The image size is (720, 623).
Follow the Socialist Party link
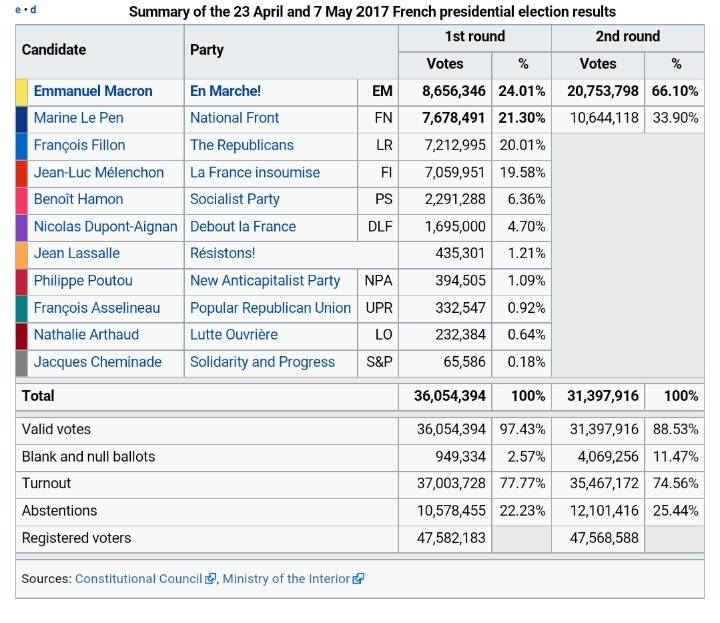point(234,199)
